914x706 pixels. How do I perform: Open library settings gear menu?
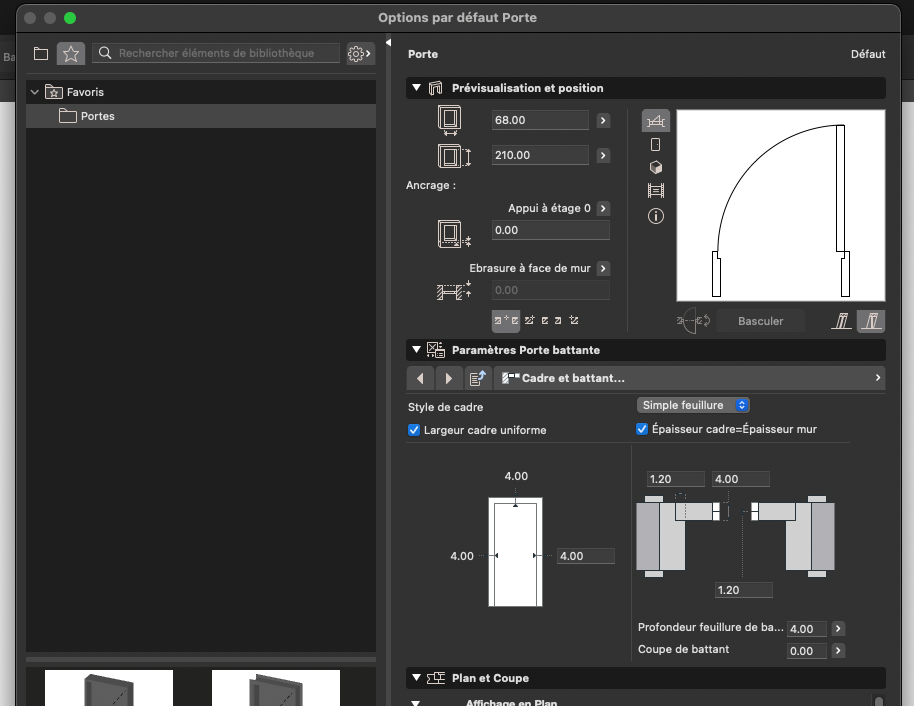click(360, 54)
